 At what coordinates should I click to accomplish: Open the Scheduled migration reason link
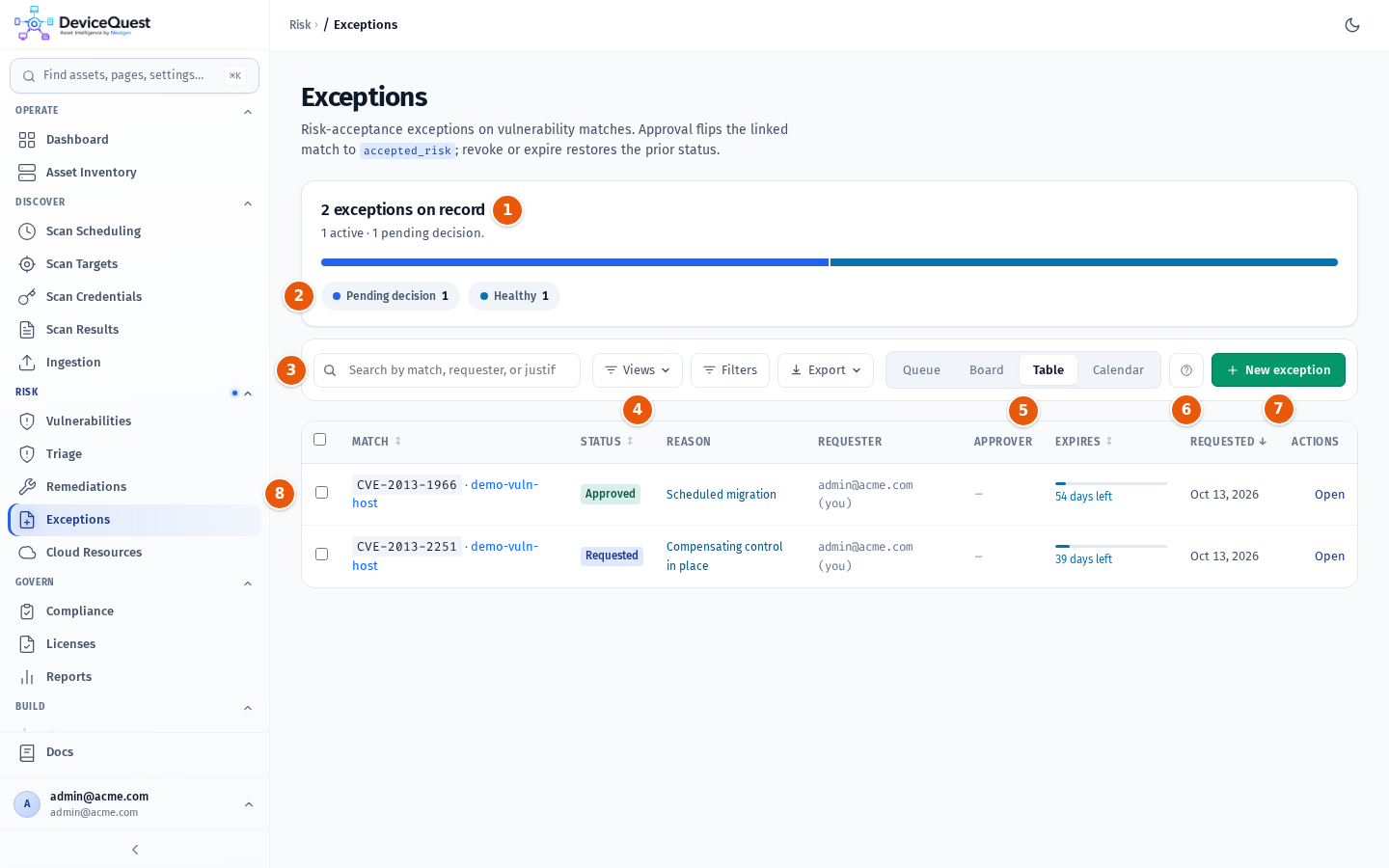pyautogui.click(x=722, y=495)
